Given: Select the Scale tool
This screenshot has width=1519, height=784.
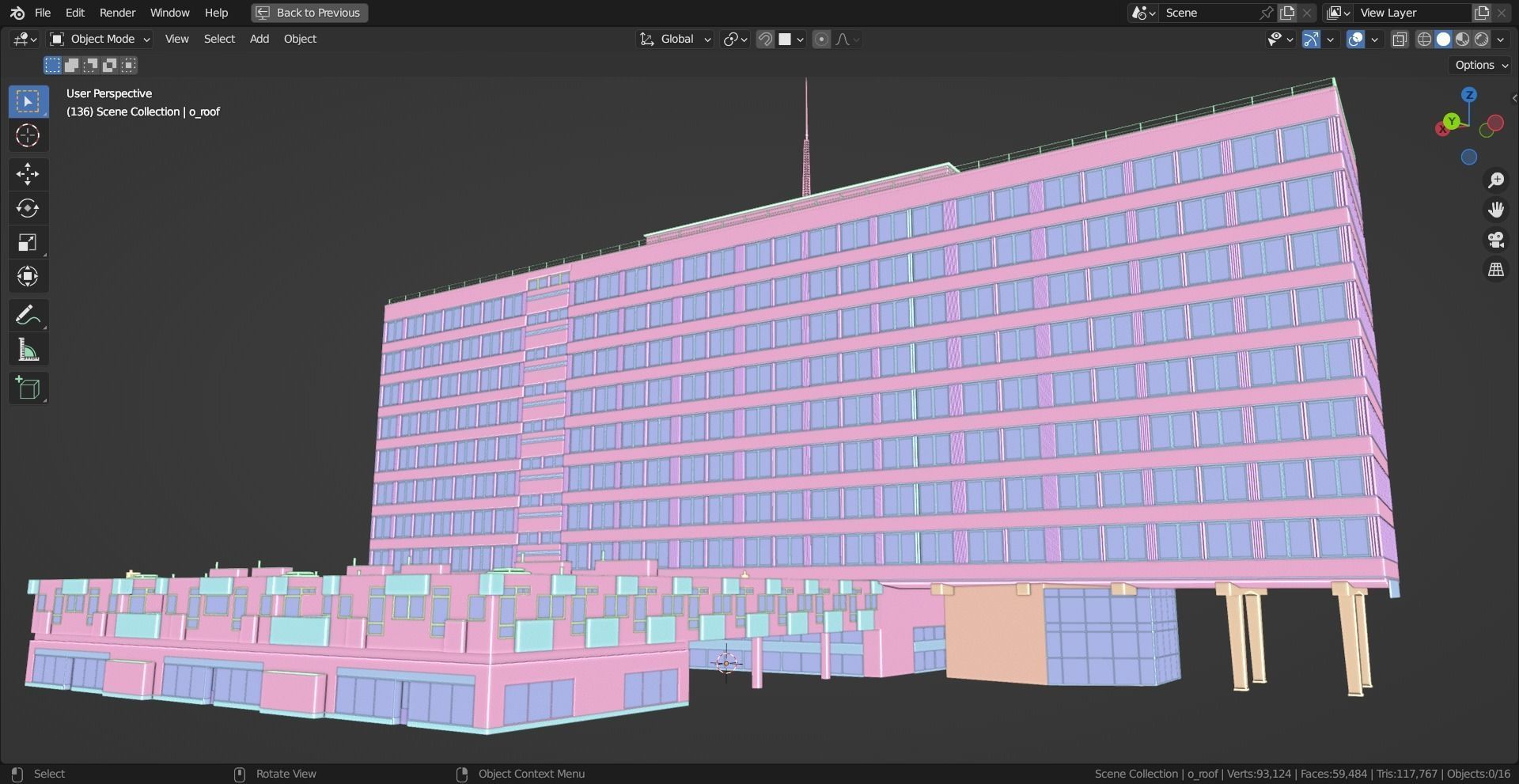Looking at the screenshot, I should (28, 242).
